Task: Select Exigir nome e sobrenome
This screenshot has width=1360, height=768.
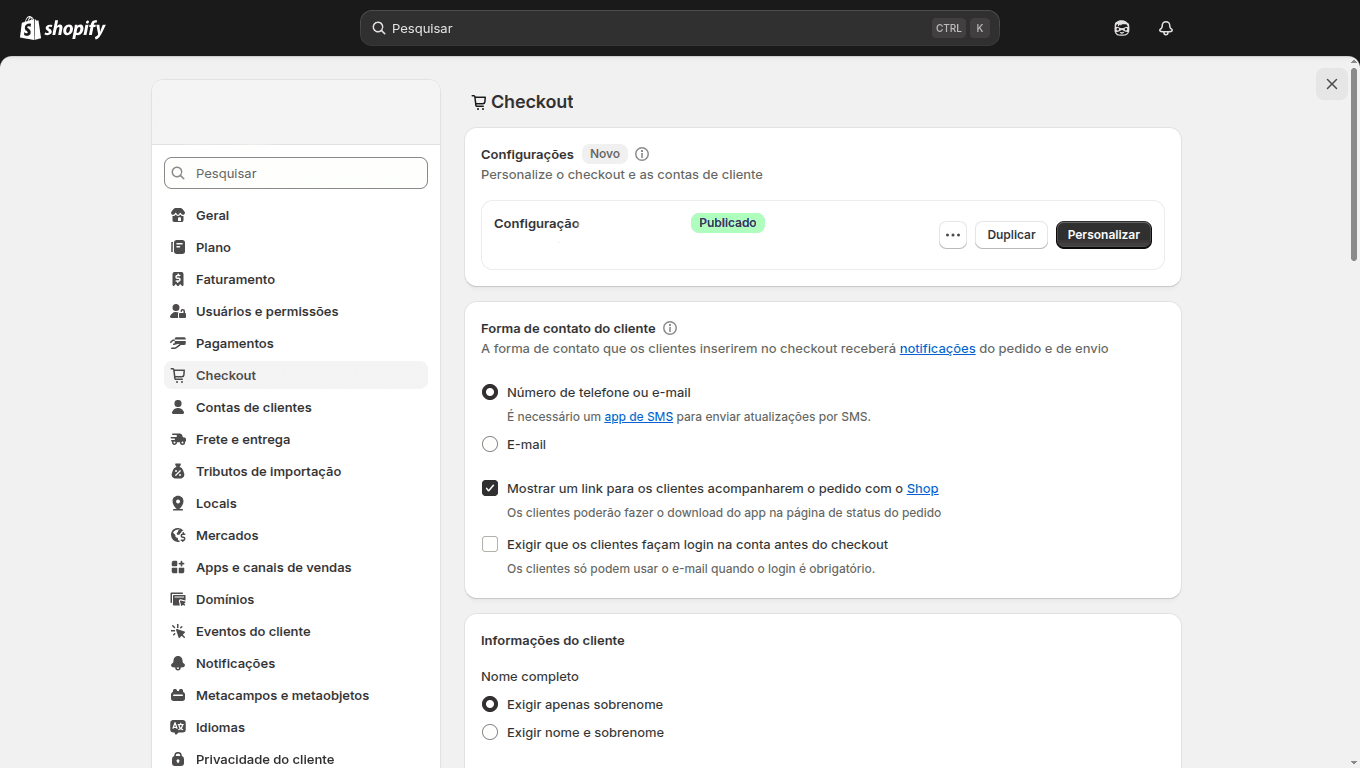Action: tap(490, 732)
